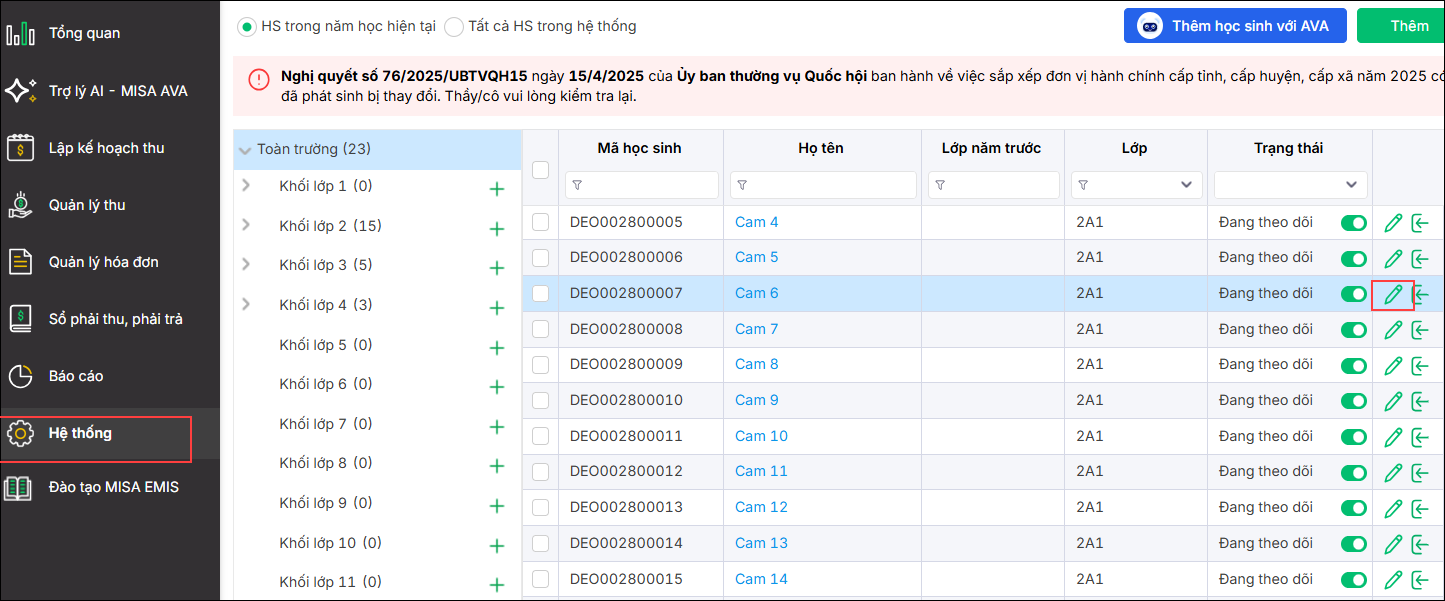Click the Báo cáo pie chart icon

tap(20, 376)
